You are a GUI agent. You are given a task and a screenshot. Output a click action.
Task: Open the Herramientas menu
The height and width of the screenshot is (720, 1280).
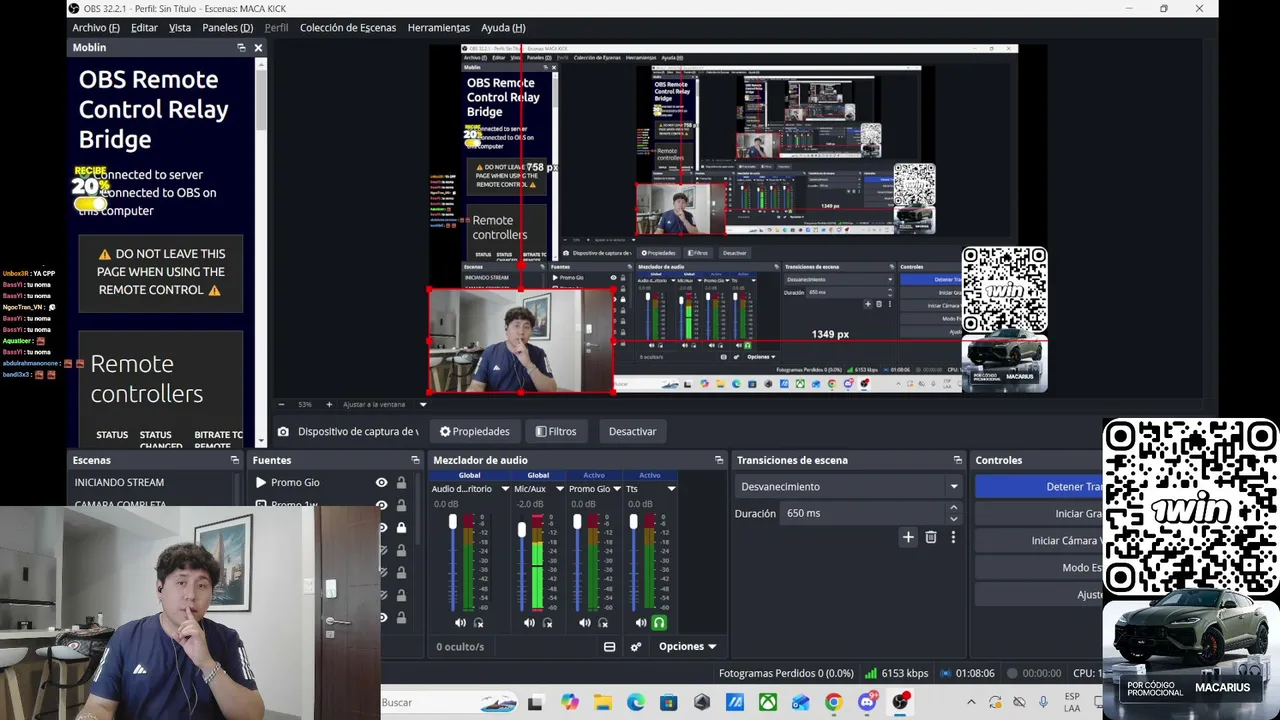coord(439,28)
